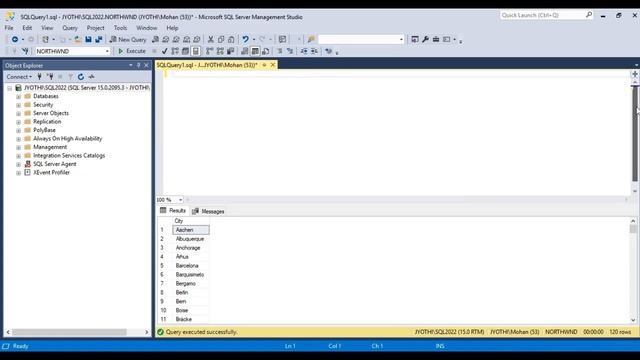
Task: Click the Change Connection plug icon
Action: [x=25, y=51]
